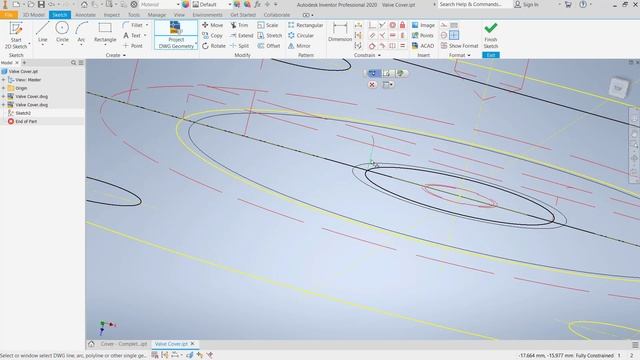Pick the Copy command
Viewport: 640px width, 360px height.
click(212, 36)
